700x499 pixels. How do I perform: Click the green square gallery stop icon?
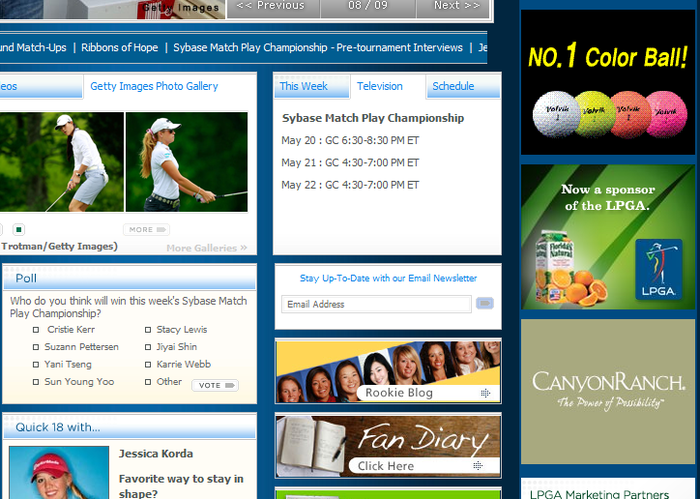pos(19,230)
